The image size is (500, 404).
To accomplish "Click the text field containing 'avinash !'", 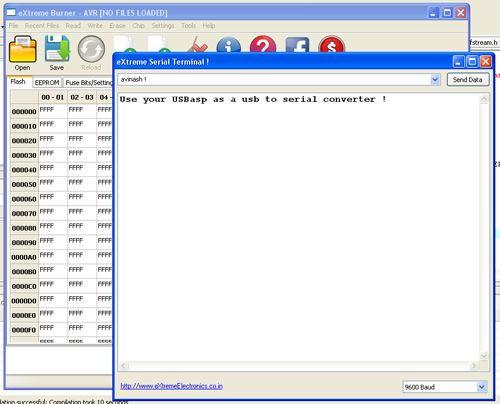I will 274,80.
